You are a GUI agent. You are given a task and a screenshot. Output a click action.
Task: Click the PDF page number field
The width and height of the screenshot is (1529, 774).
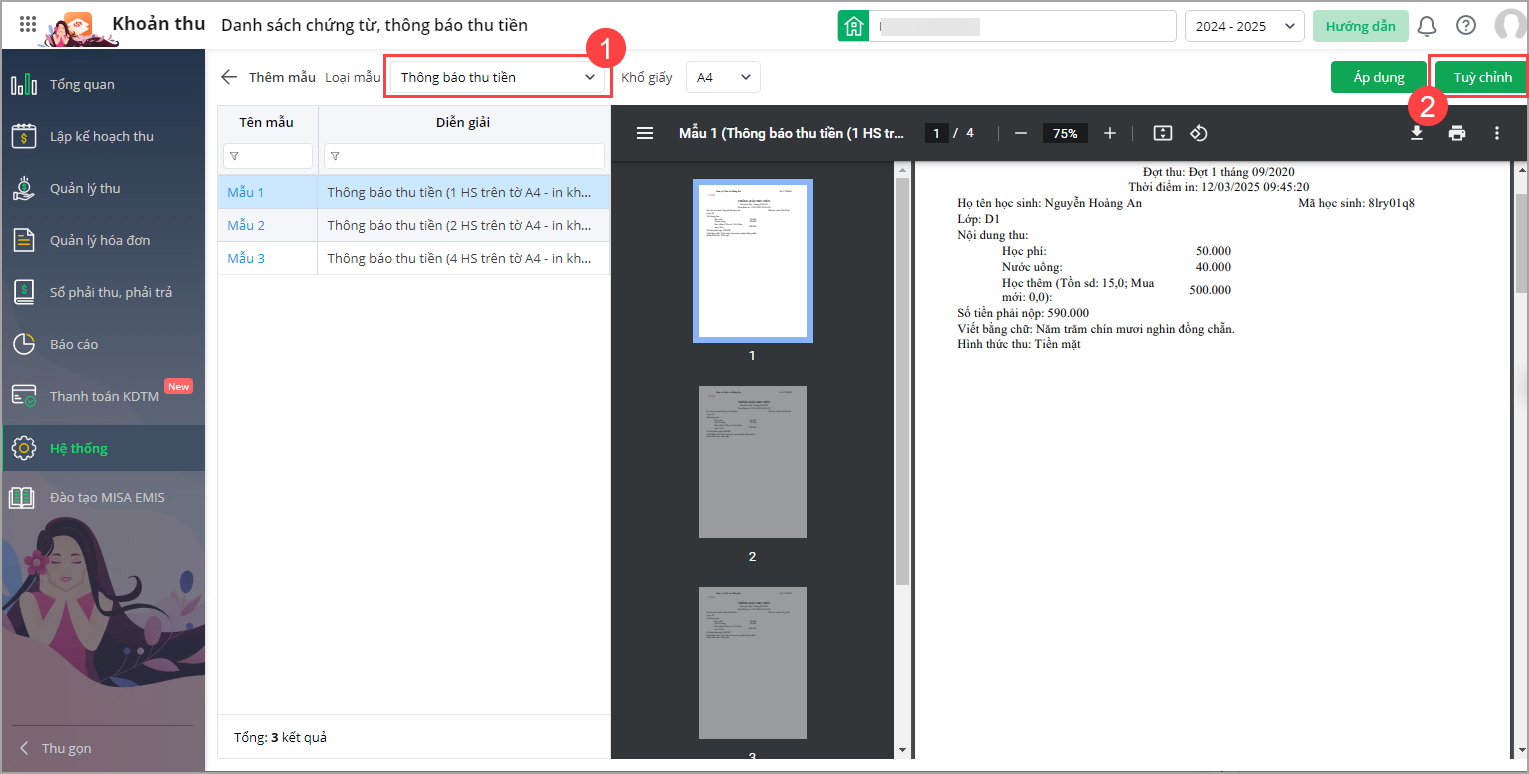[936, 133]
